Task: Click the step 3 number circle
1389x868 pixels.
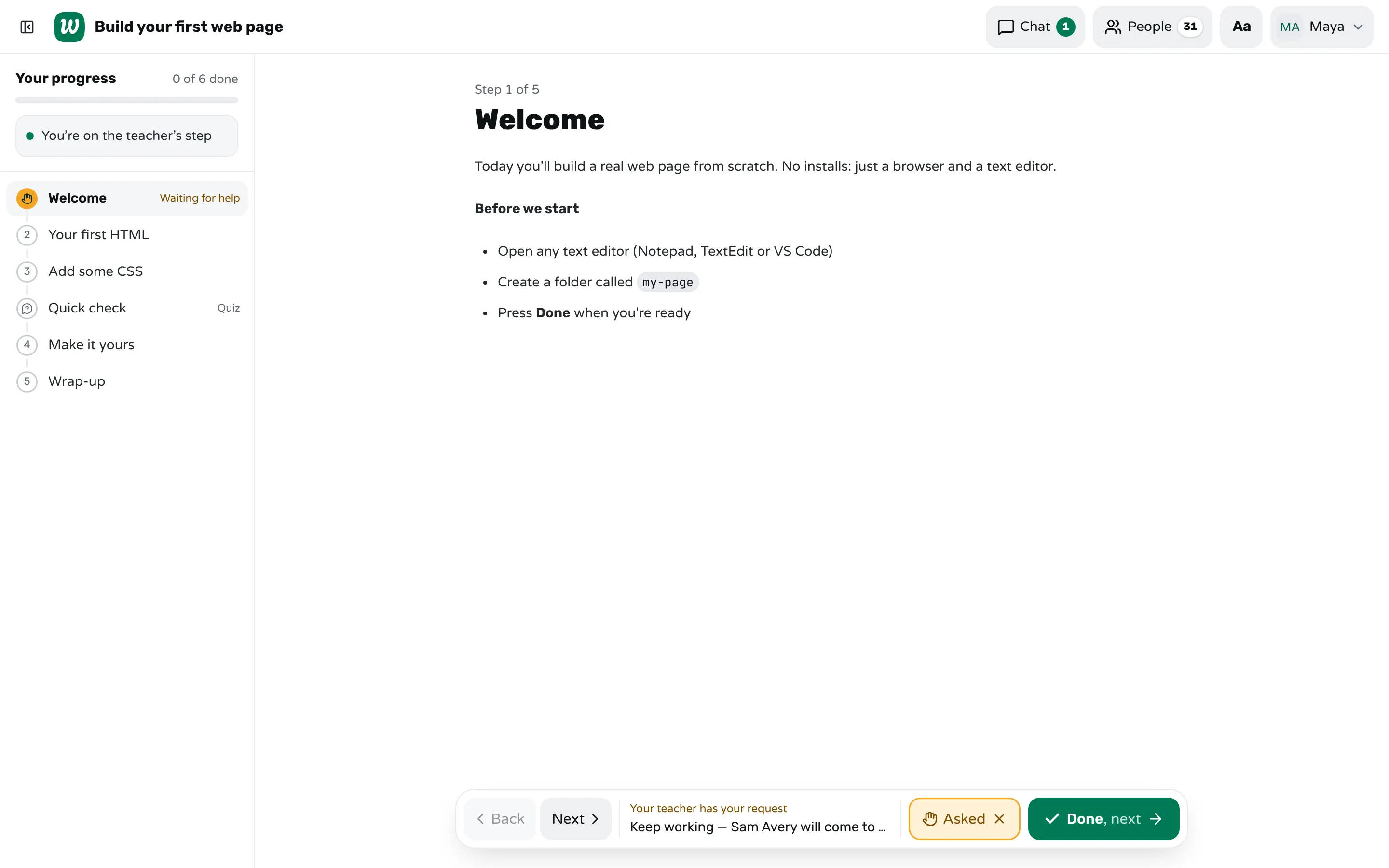Action: coord(27,272)
